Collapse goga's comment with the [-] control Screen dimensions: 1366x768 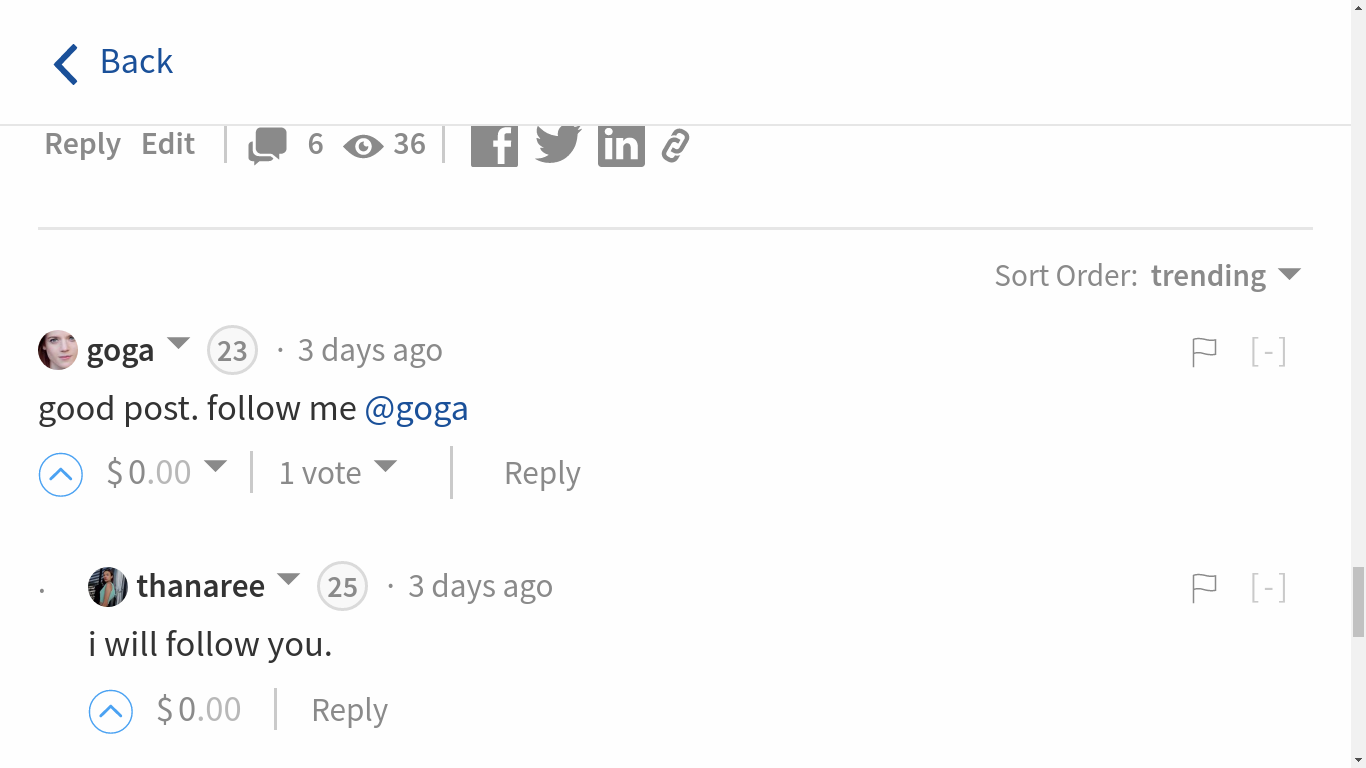coord(1268,350)
